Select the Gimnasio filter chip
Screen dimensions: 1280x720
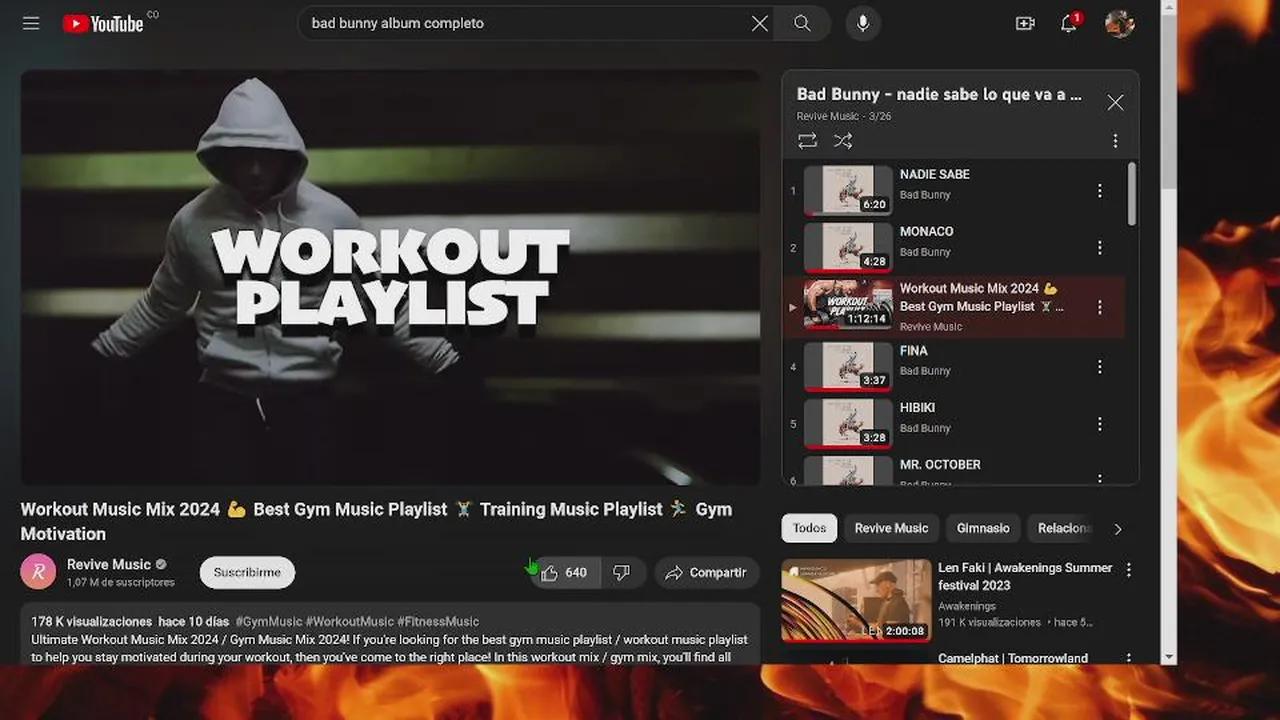[983, 528]
